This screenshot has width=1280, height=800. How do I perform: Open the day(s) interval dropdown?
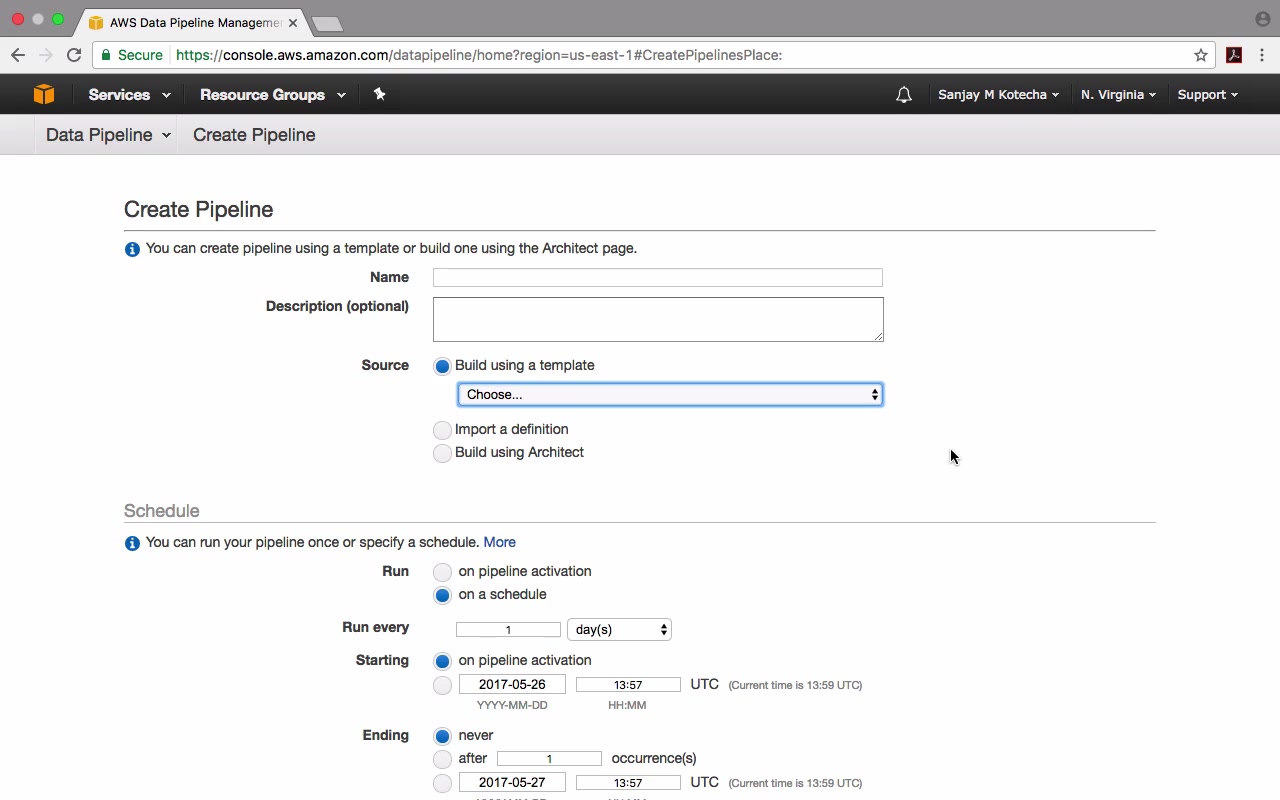(x=619, y=630)
